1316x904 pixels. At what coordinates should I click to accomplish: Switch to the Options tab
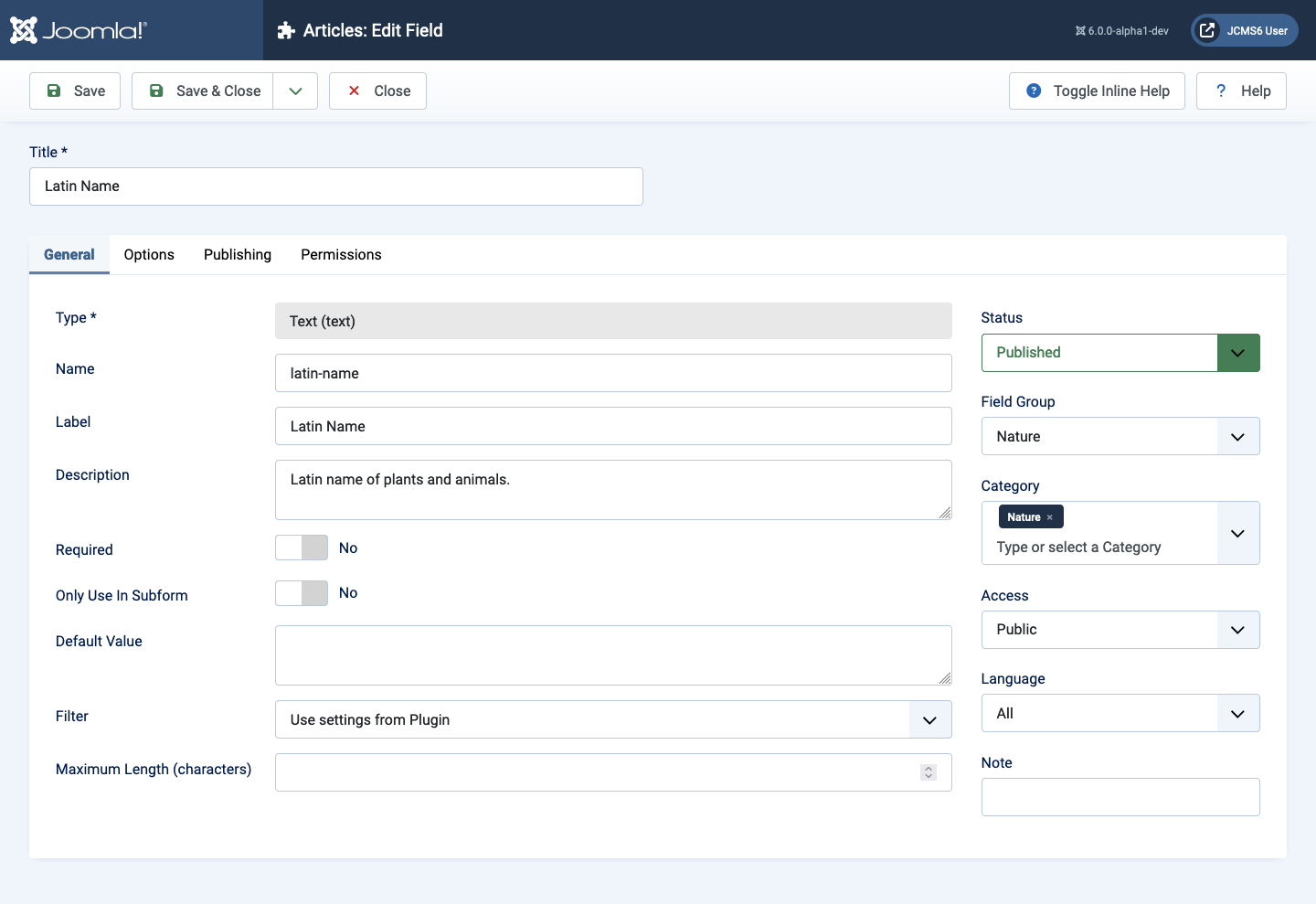coord(149,254)
